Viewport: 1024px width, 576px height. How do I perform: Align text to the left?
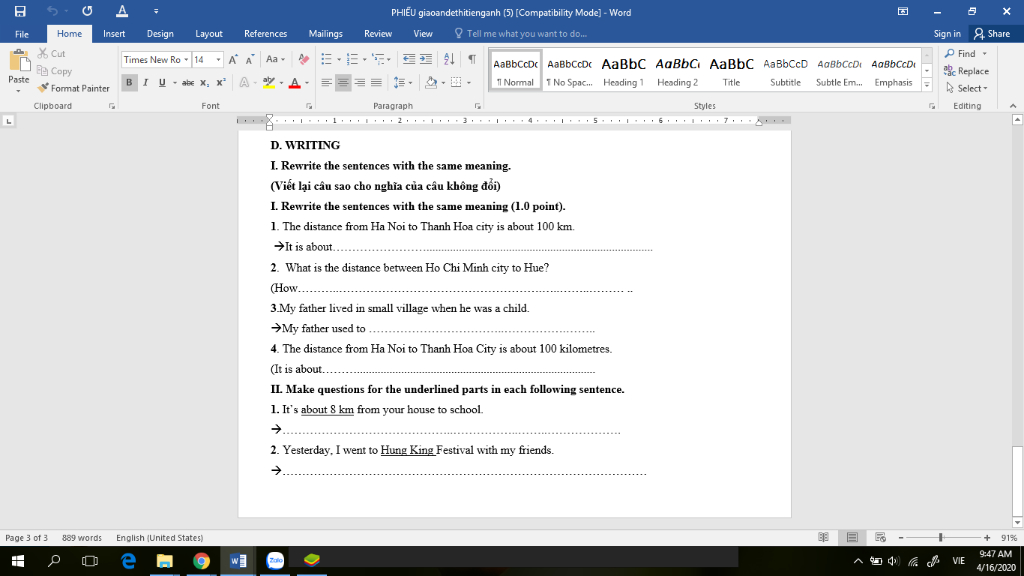(327, 82)
